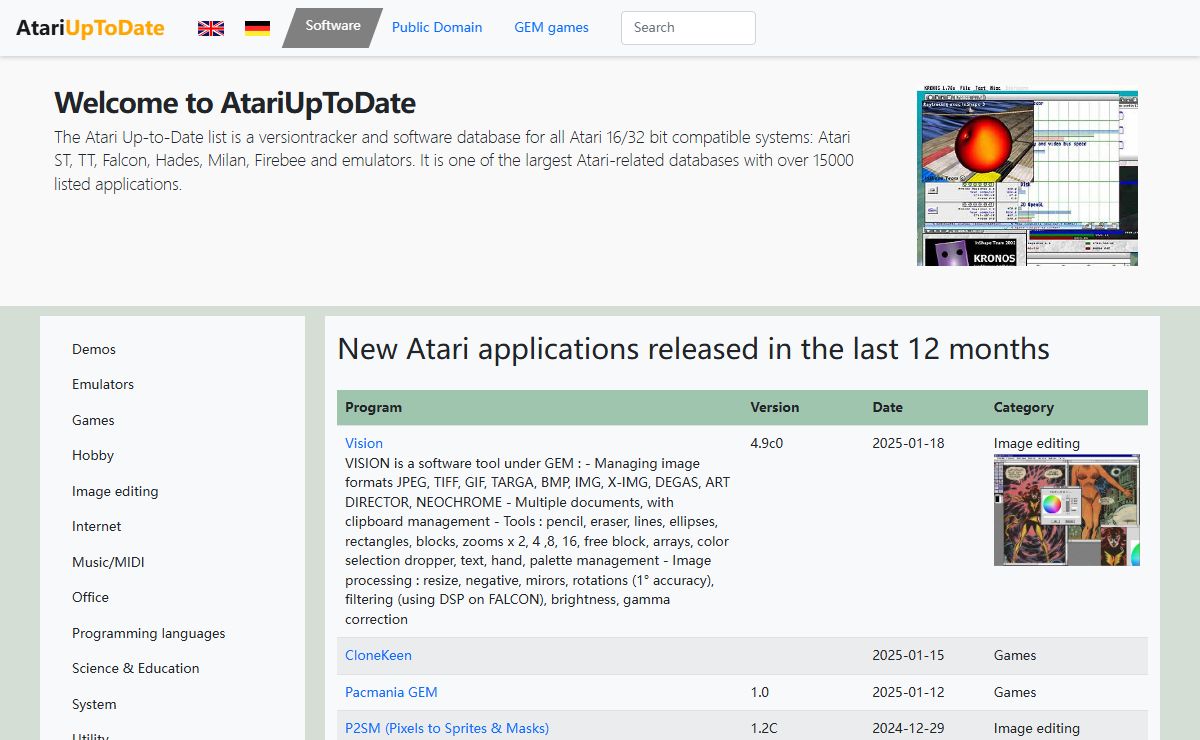Open P2SM (Pixels to Sprites & Masks) link
Viewport: 1200px width, 740px height.
447,728
